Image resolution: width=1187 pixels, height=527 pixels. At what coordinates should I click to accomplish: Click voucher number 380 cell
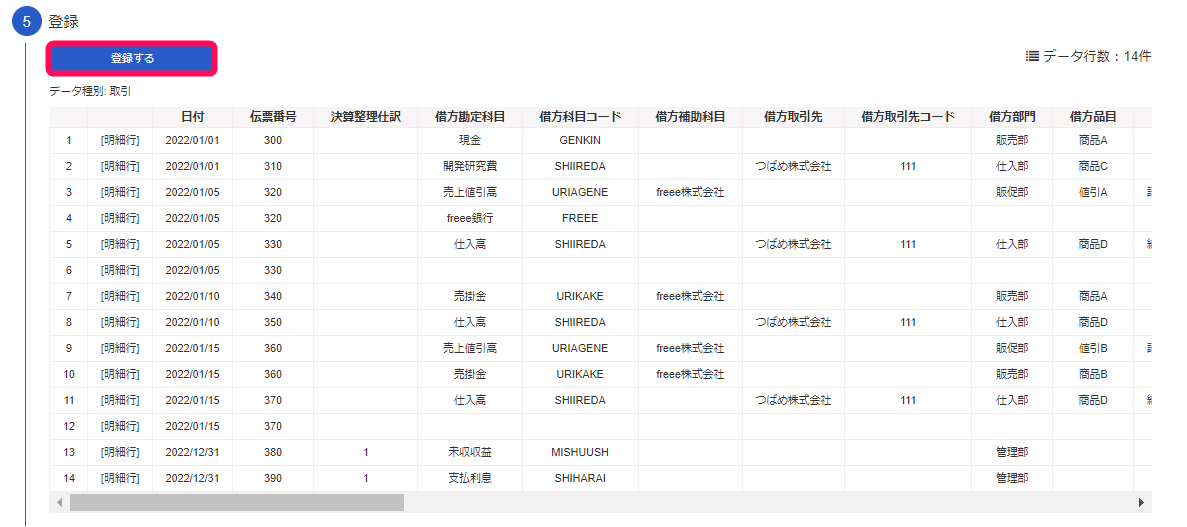coord(273,452)
